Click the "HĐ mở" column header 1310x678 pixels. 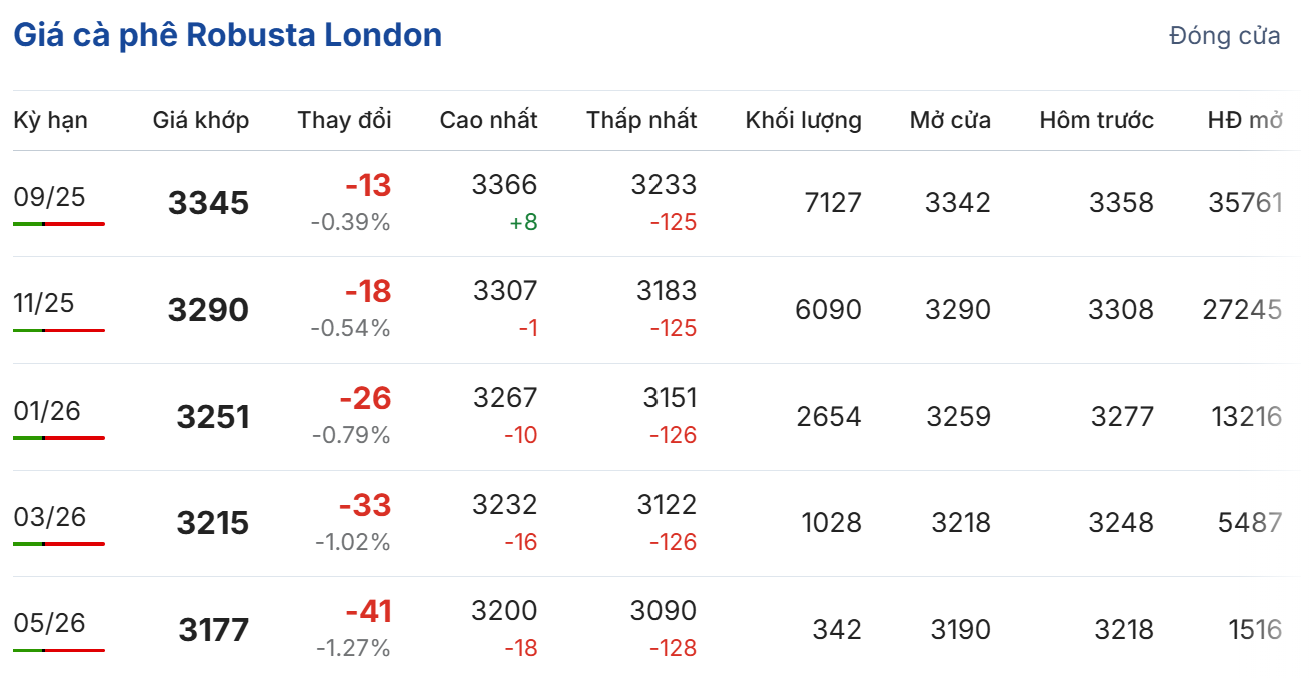(1244, 121)
